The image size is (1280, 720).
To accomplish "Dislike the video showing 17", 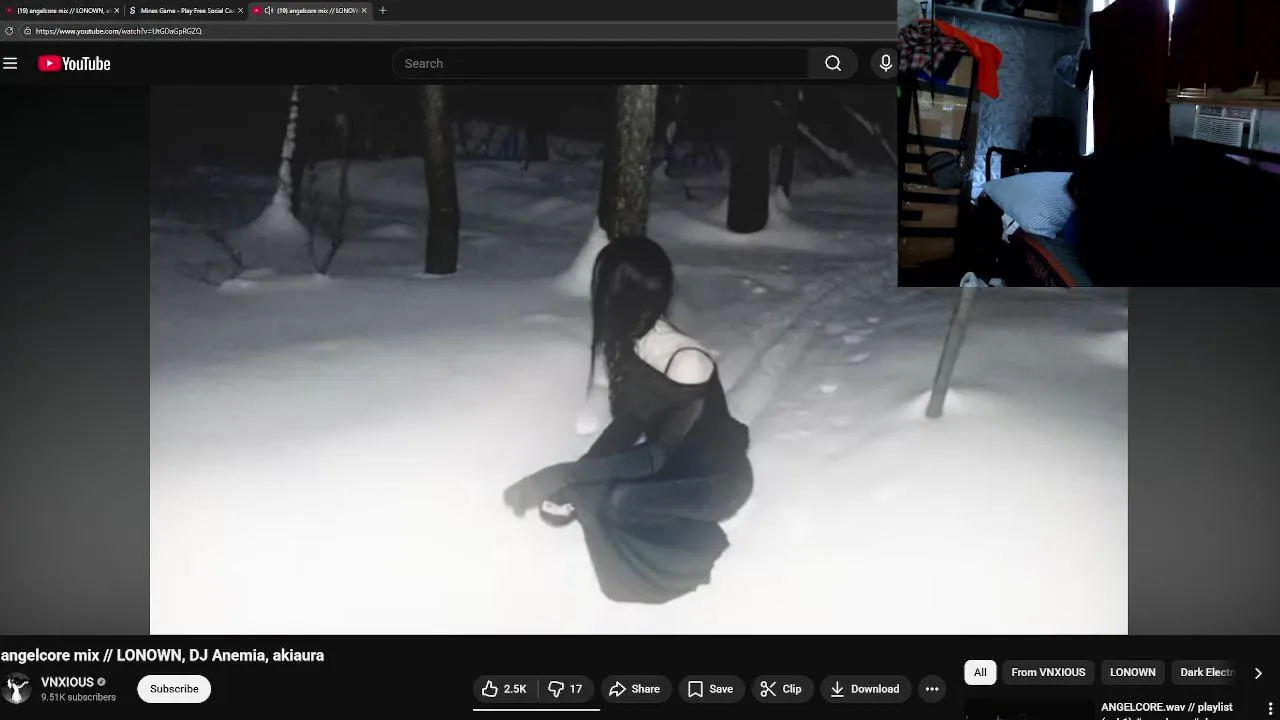I will (x=567, y=689).
